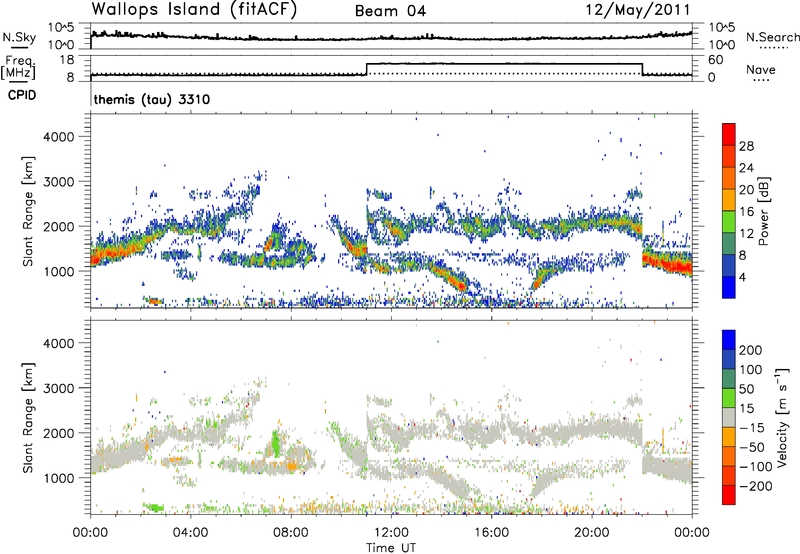Select the "N.Search" legend label
This screenshot has height=554, width=800.
point(772,37)
